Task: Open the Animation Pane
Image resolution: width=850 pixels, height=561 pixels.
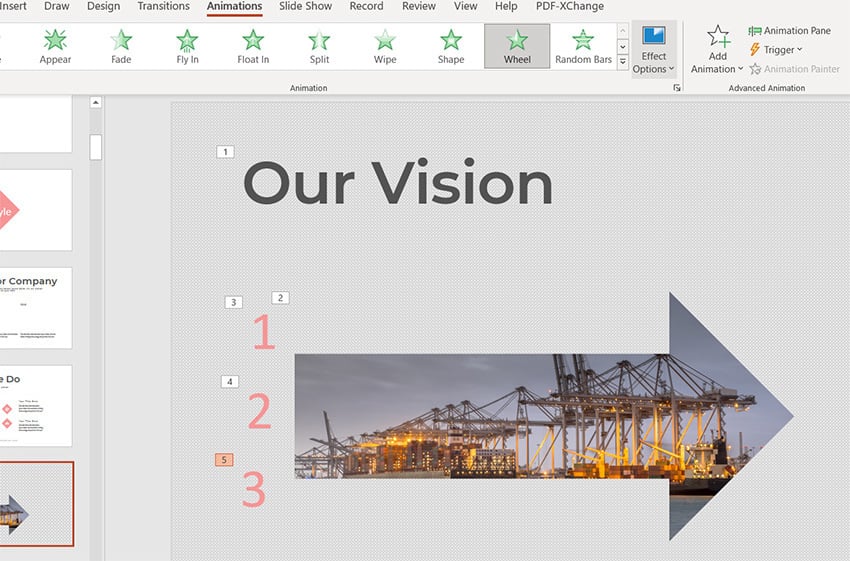Action: pos(789,31)
